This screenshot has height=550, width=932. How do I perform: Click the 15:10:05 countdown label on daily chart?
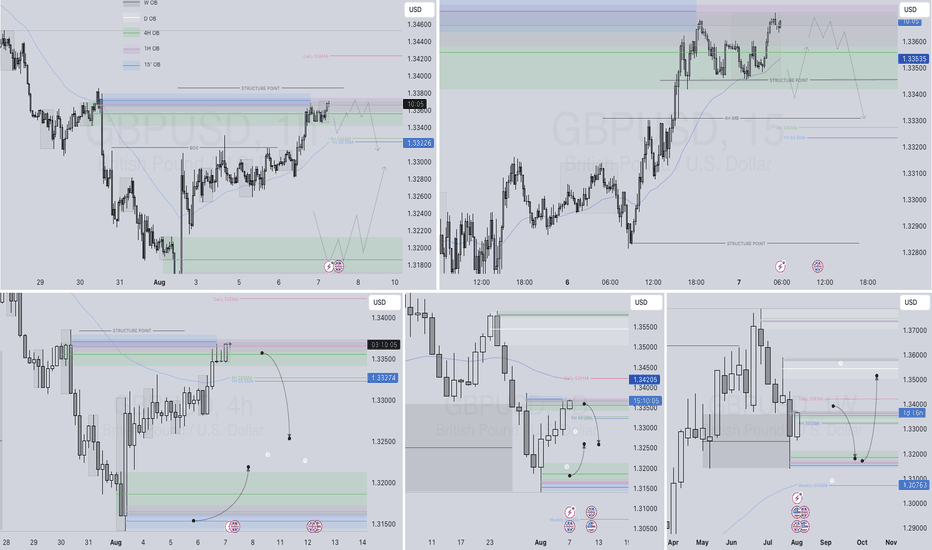[x=645, y=401]
